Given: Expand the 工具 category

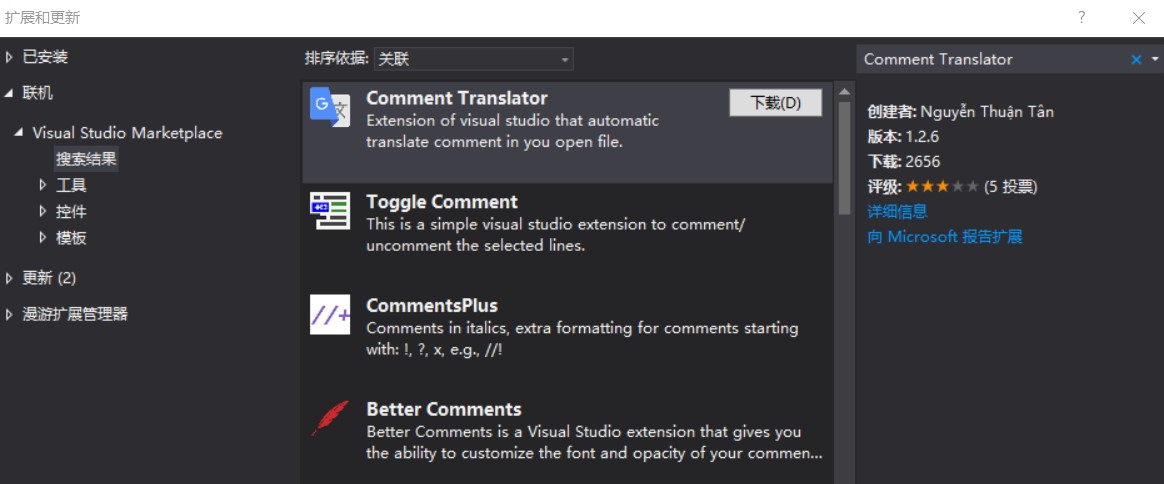Looking at the screenshot, I should [x=43, y=185].
